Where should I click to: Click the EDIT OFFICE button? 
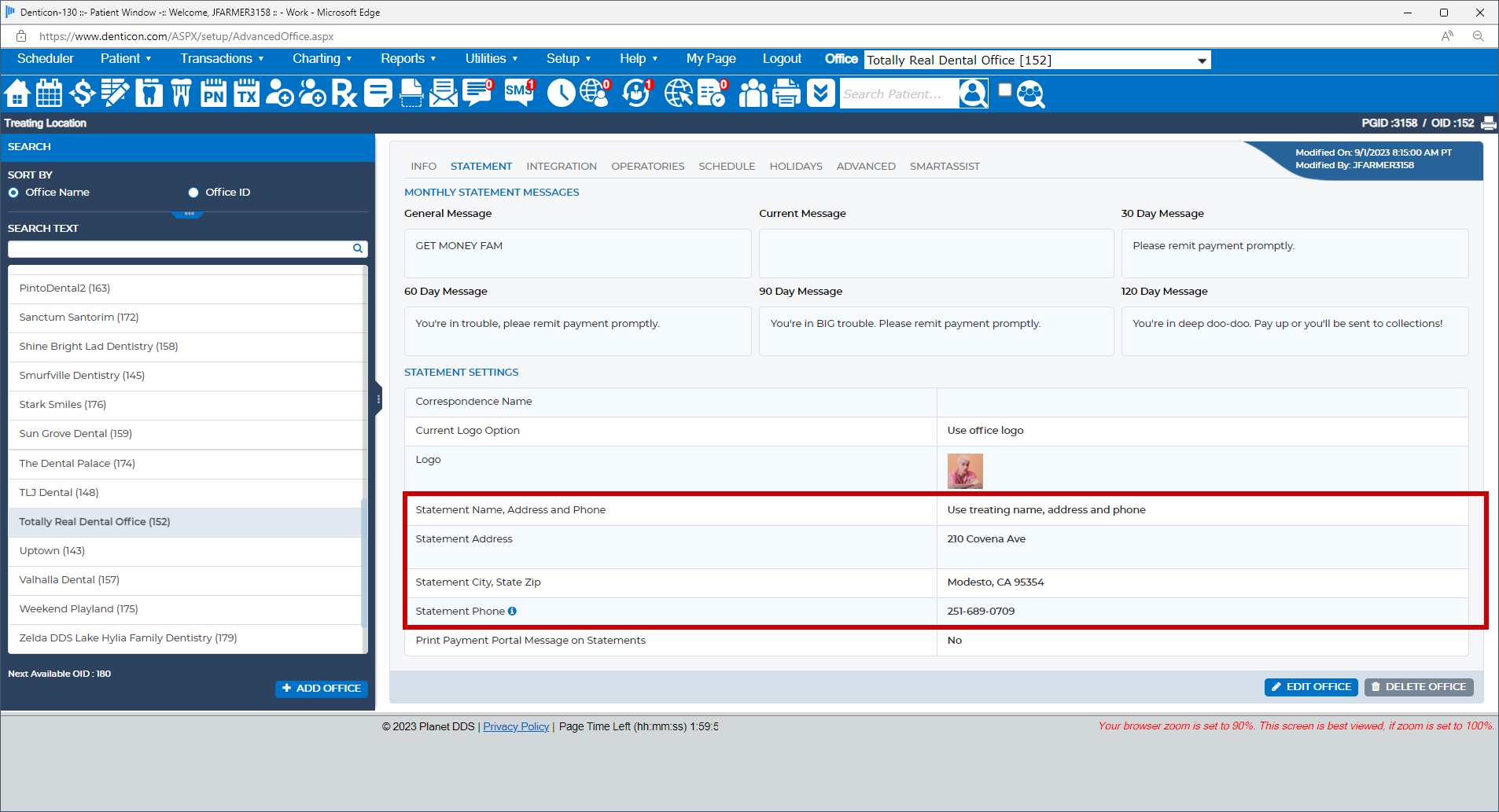(x=1311, y=687)
